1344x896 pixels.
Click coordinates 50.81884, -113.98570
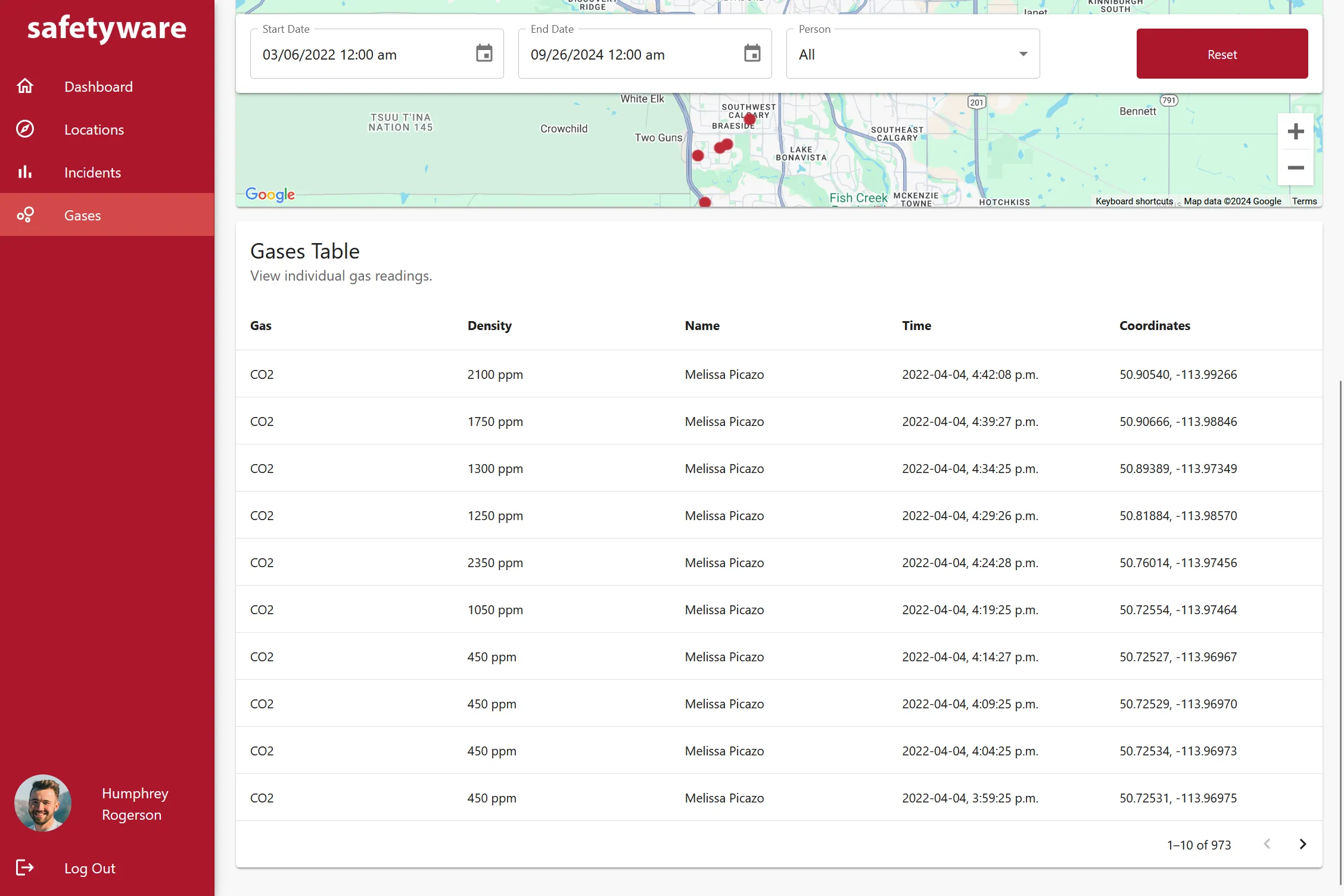(1178, 516)
